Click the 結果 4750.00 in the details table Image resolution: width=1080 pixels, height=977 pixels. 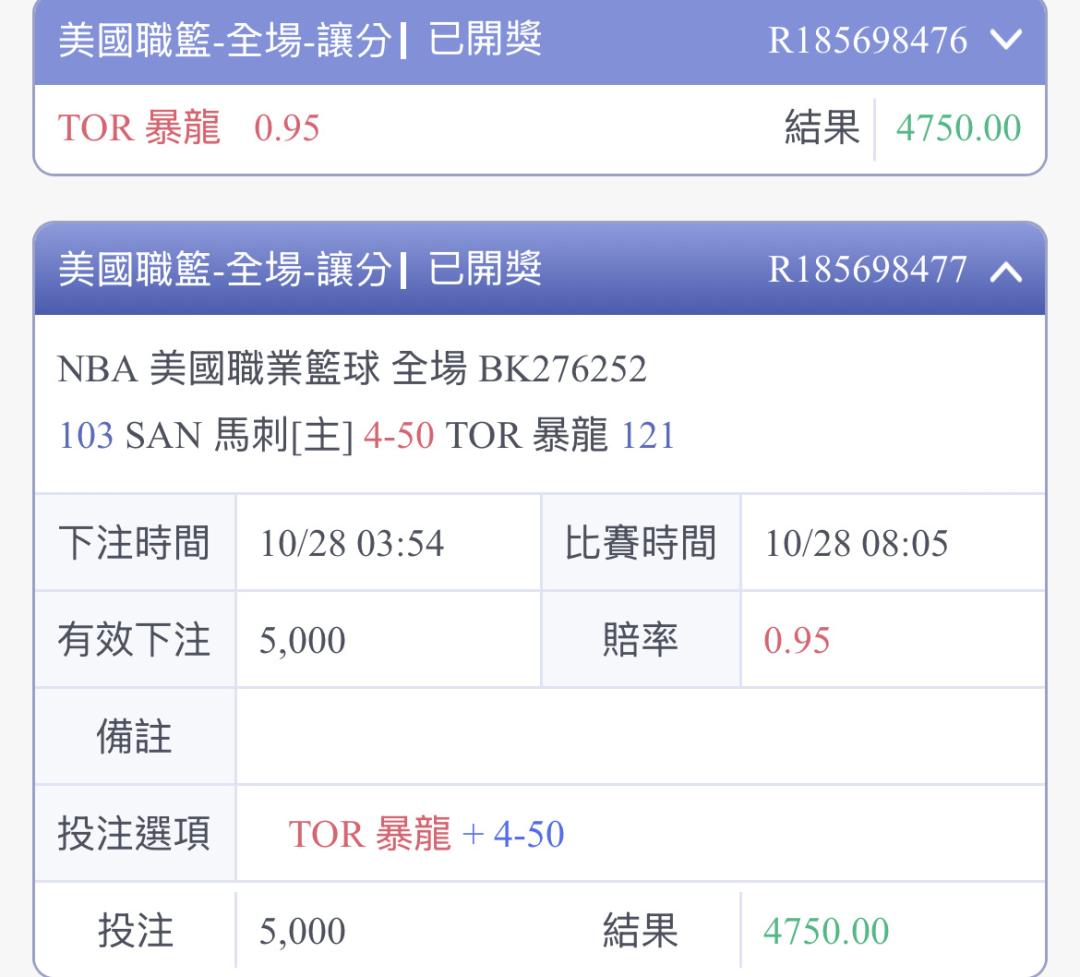tap(826, 931)
